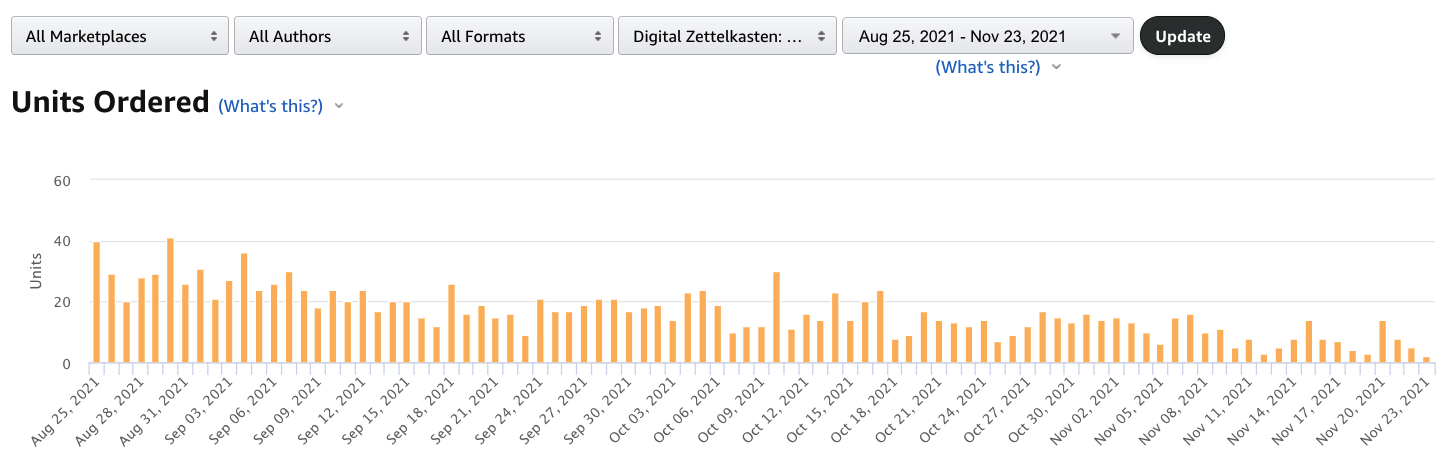The width and height of the screenshot is (1448, 460).
Task: Click the tallest bar in the chart
Action: (x=171, y=300)
